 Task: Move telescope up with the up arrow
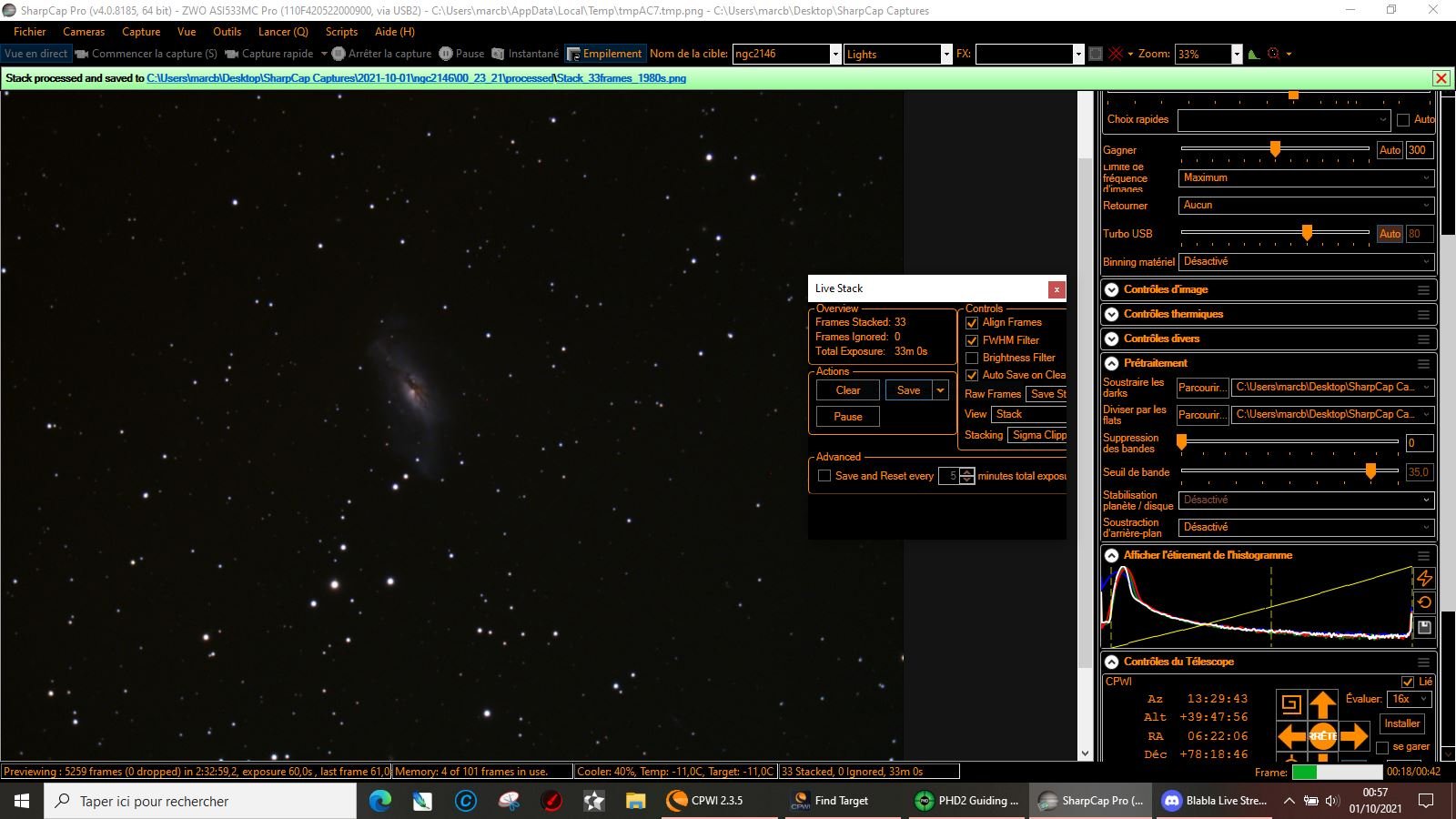point(1323,704)
